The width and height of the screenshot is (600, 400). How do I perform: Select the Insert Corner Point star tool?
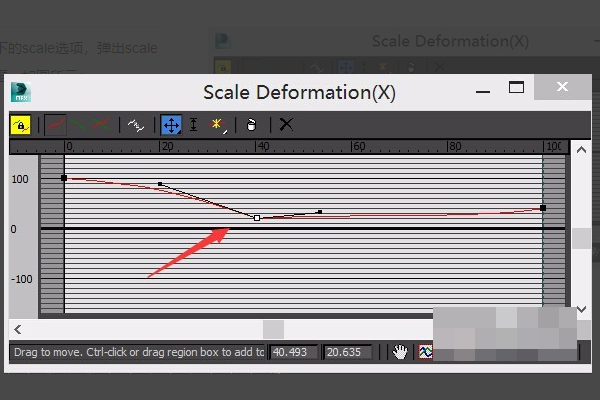click(217, 125)
